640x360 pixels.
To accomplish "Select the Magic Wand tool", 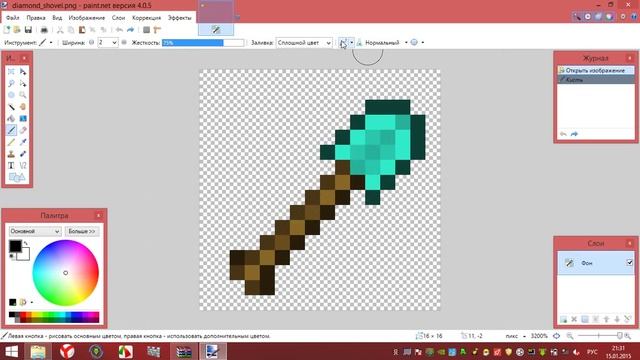I will point(11,107).
